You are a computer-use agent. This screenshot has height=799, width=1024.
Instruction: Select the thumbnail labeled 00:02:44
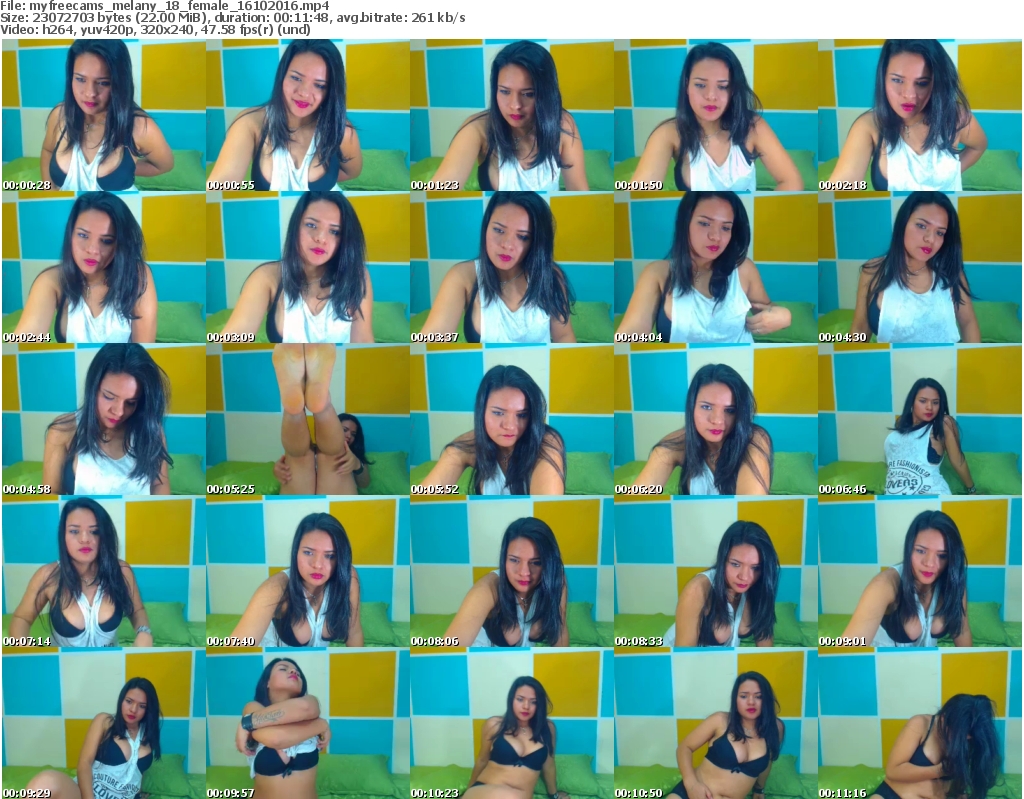tap(103, 268)
